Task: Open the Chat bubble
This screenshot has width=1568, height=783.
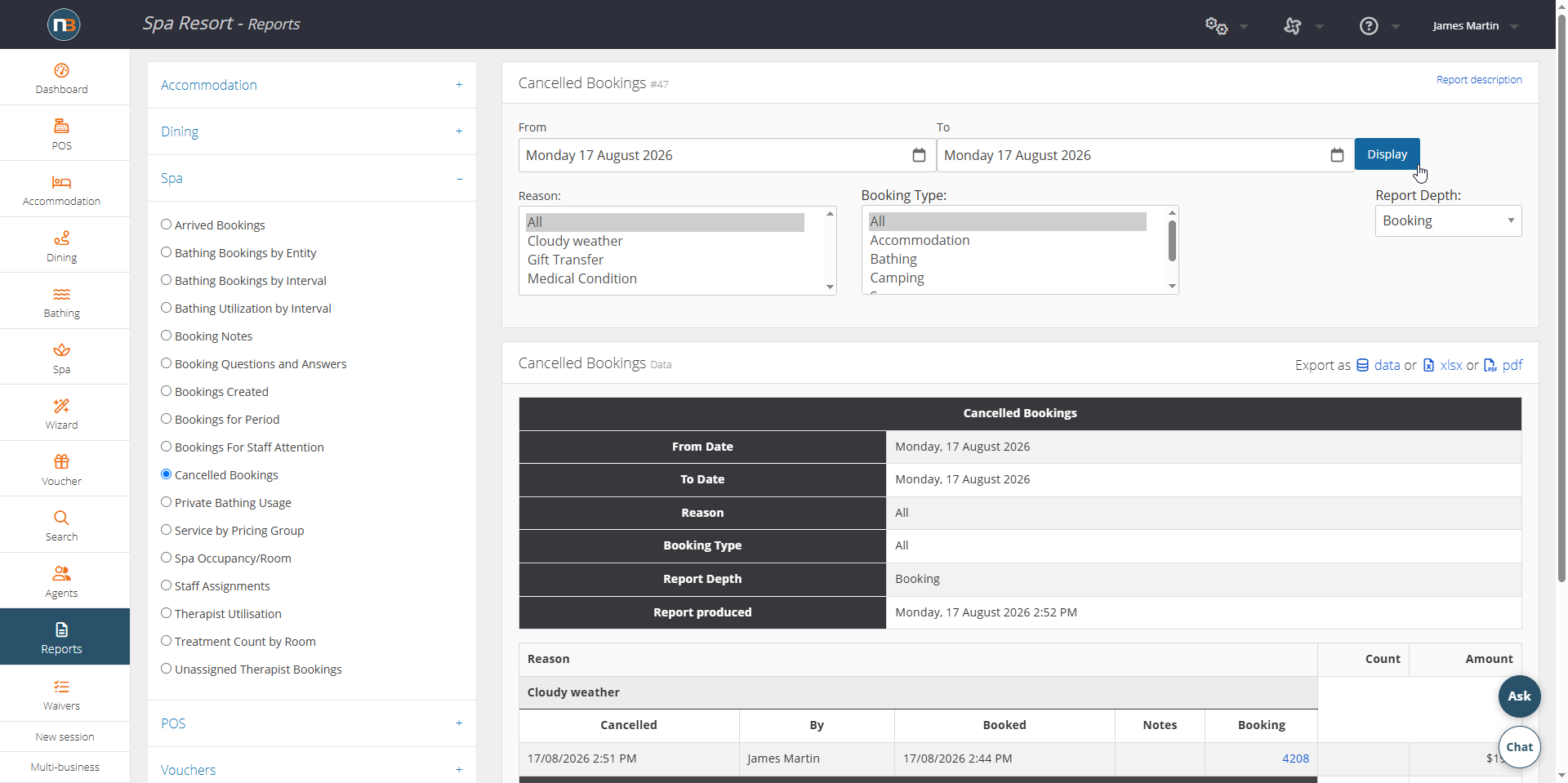Action: coord(1520,747)
